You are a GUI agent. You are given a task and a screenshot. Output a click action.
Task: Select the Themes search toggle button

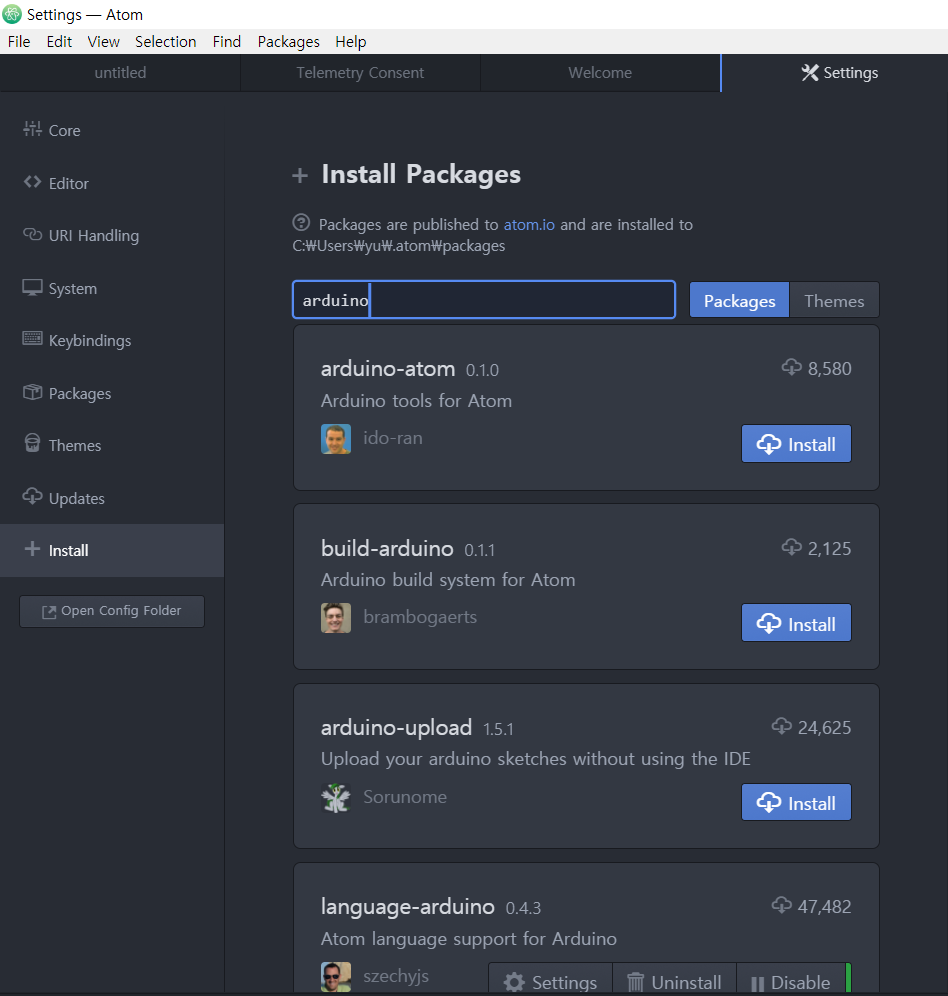[x=834, y=300]
